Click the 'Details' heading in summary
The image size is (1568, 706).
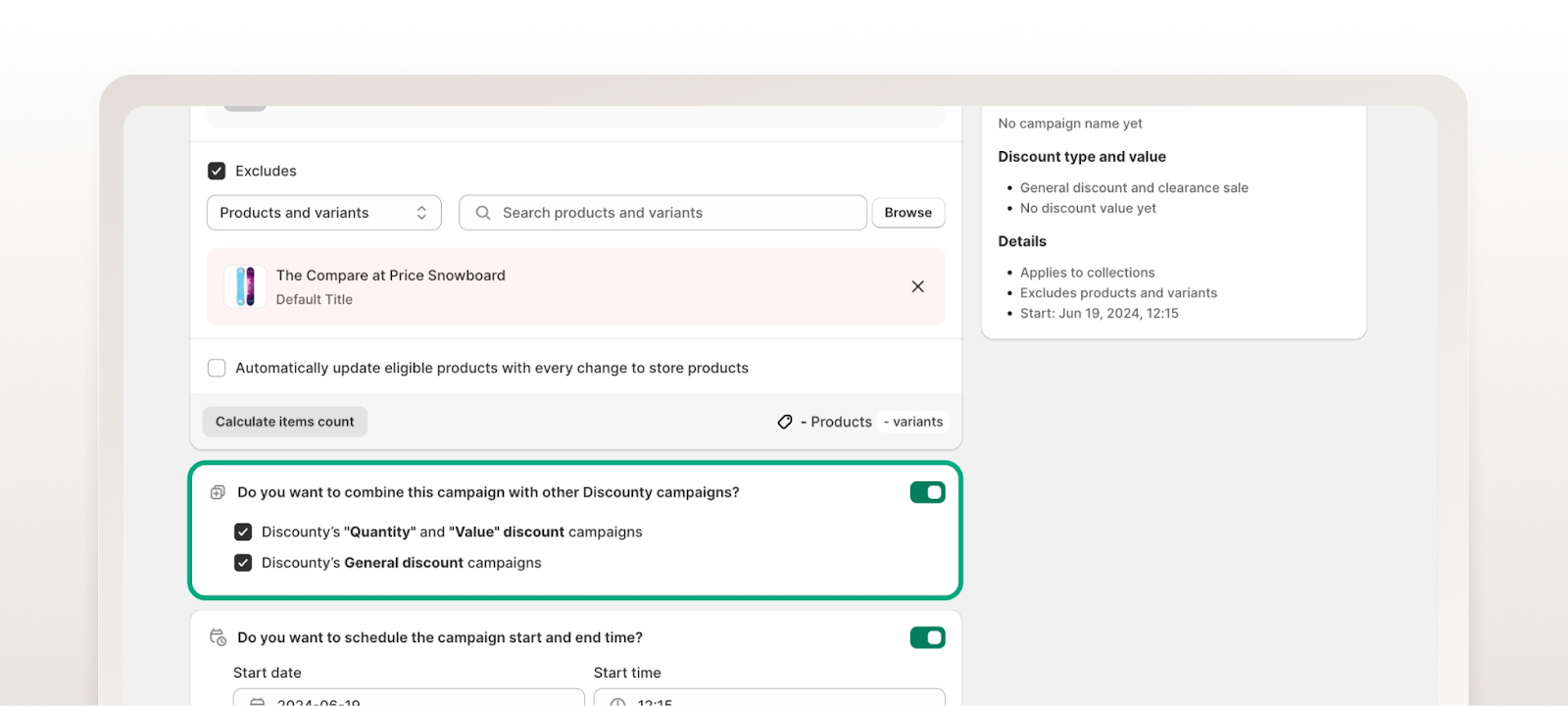coord(1022,241)
